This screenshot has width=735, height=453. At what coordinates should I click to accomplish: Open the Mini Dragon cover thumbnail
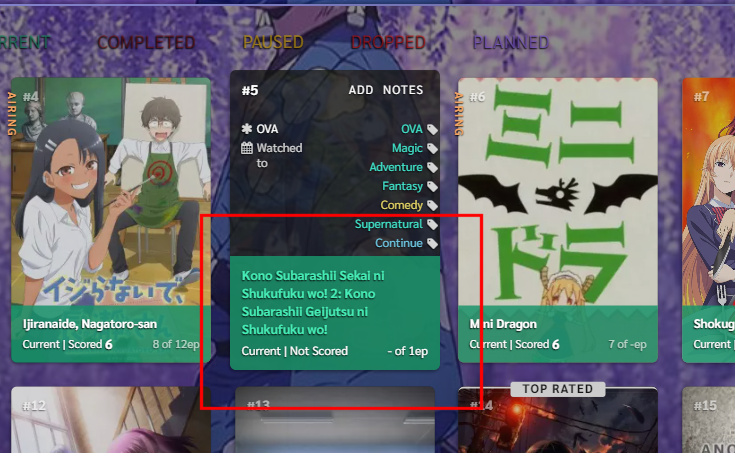click(558, 192)
